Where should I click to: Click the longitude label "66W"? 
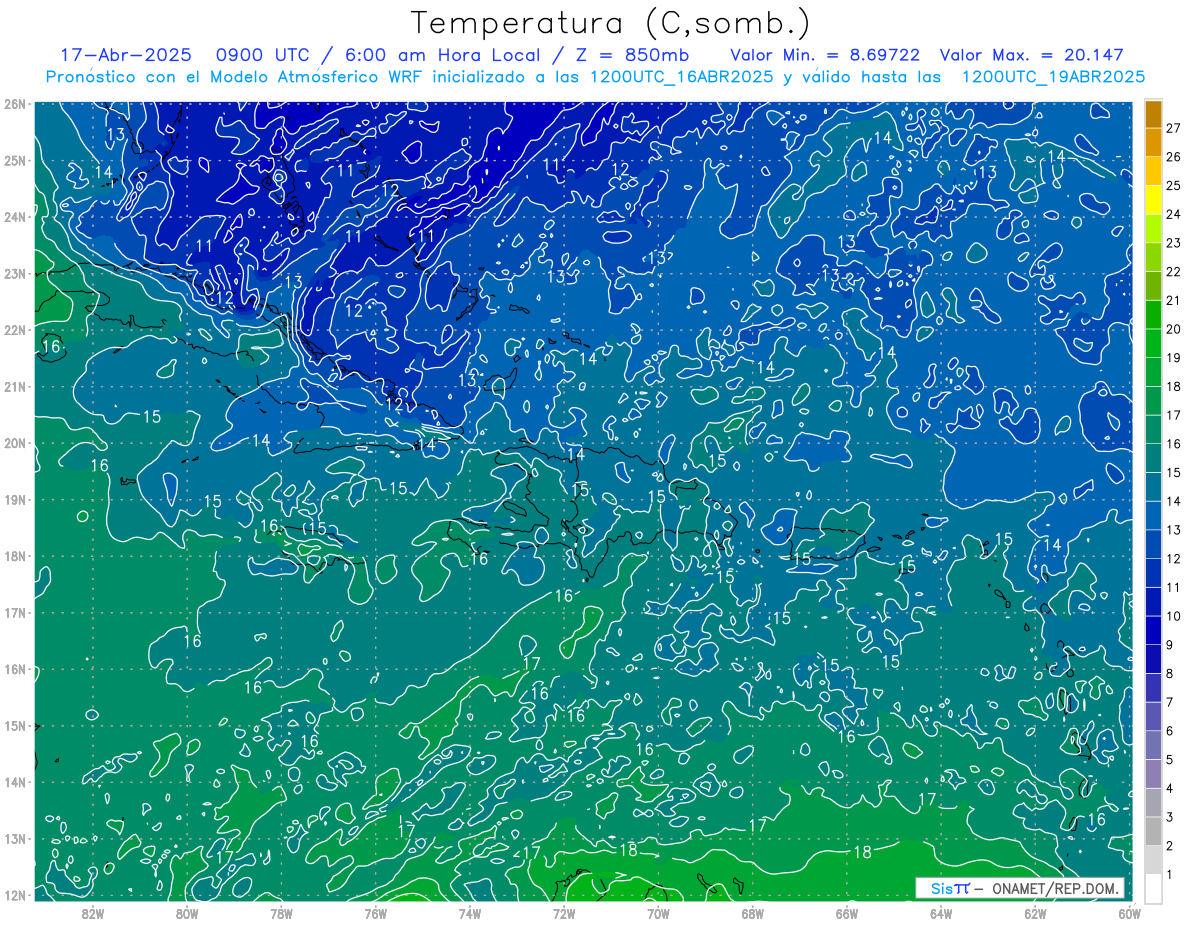(846, 912)
